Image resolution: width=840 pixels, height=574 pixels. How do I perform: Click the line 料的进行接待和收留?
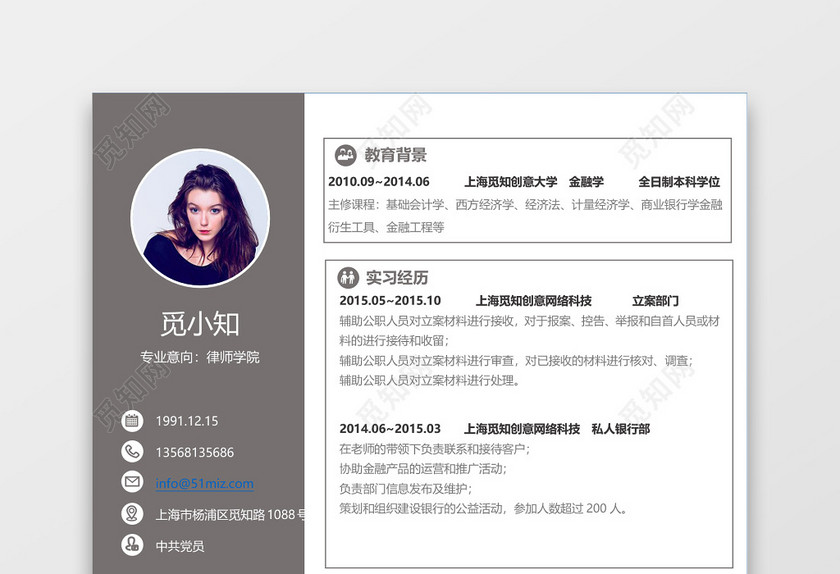pyautogui.click(x=394, y=341)
